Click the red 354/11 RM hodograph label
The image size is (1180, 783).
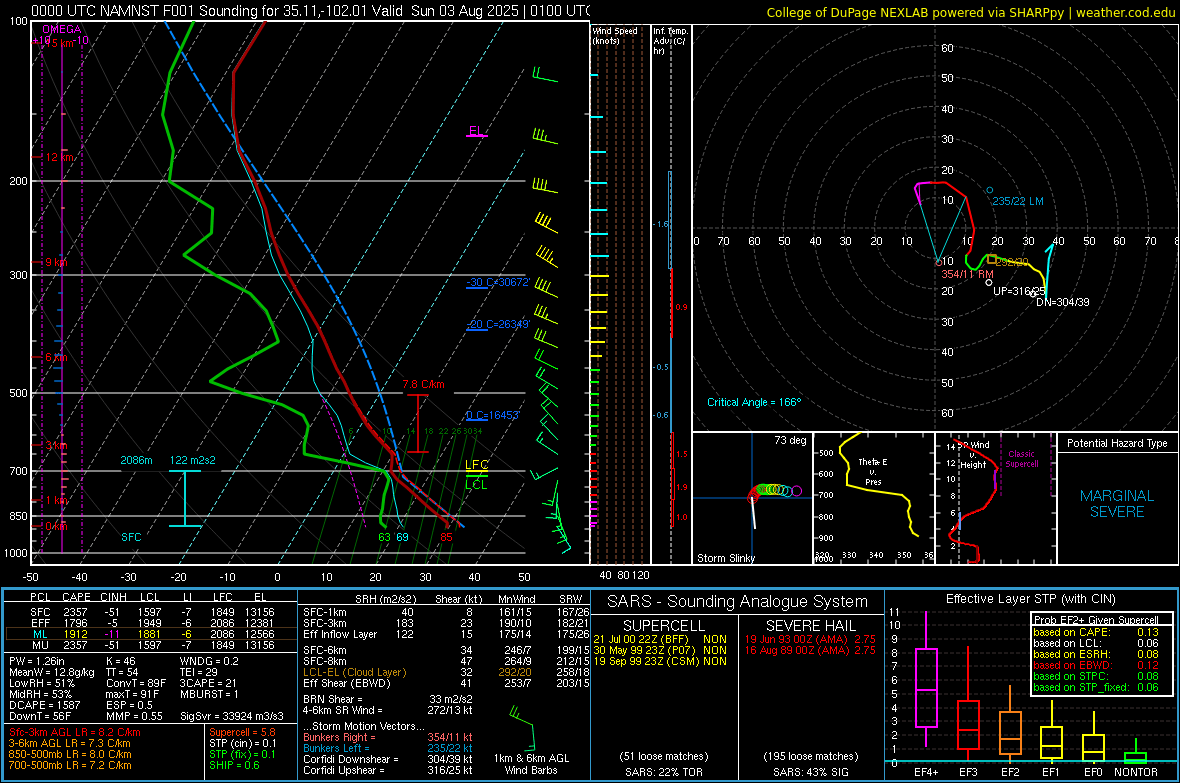pyautogui.click(x=967, y=274)
